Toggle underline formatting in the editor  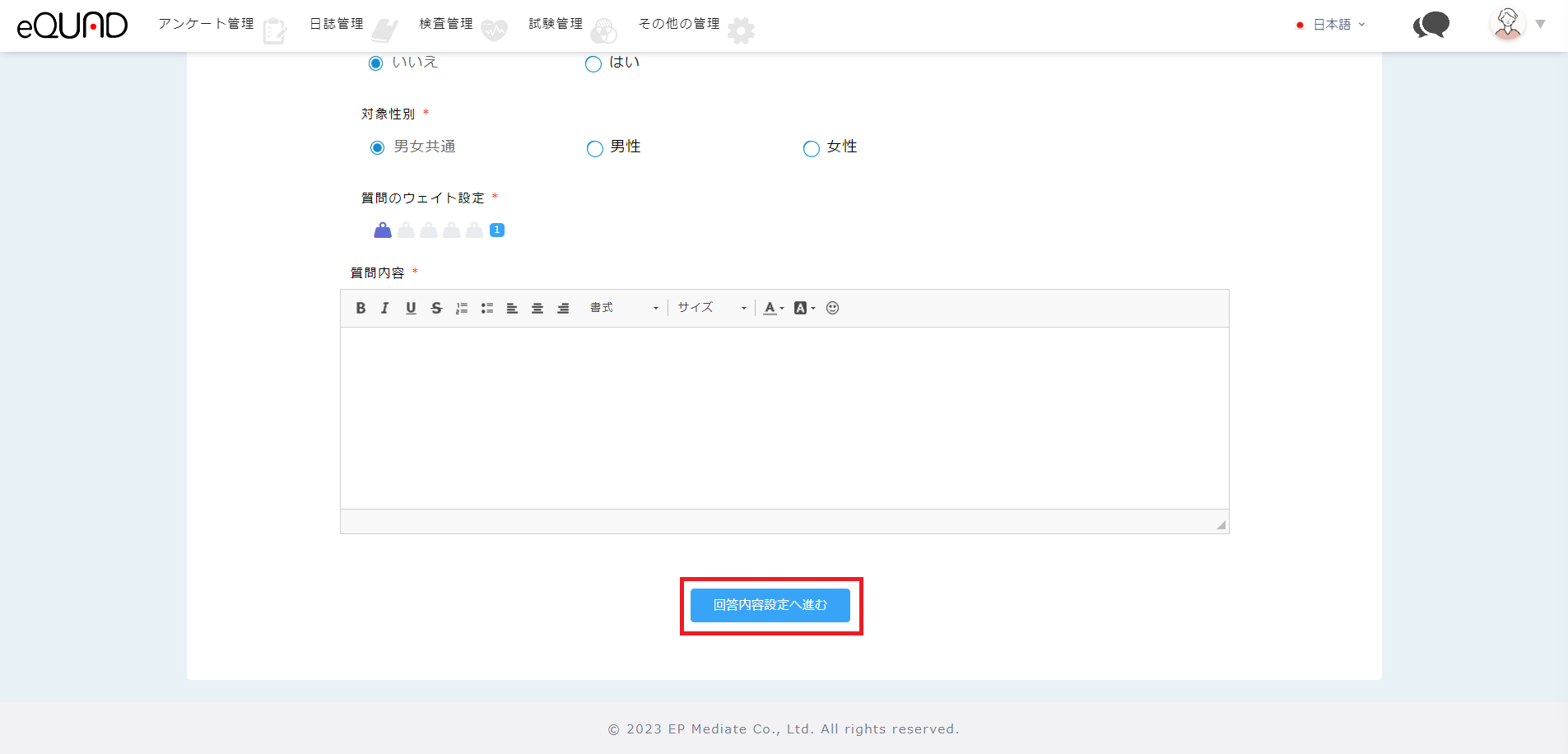[x=411, y=308]
